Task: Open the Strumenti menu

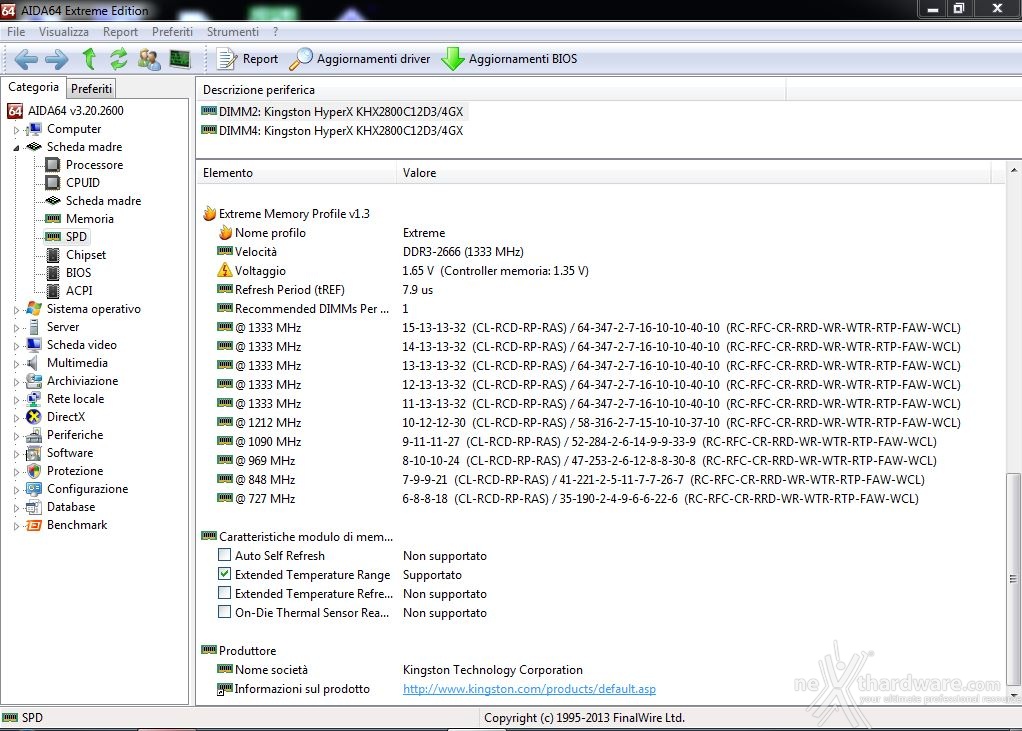Action: (x=233, y=32)
